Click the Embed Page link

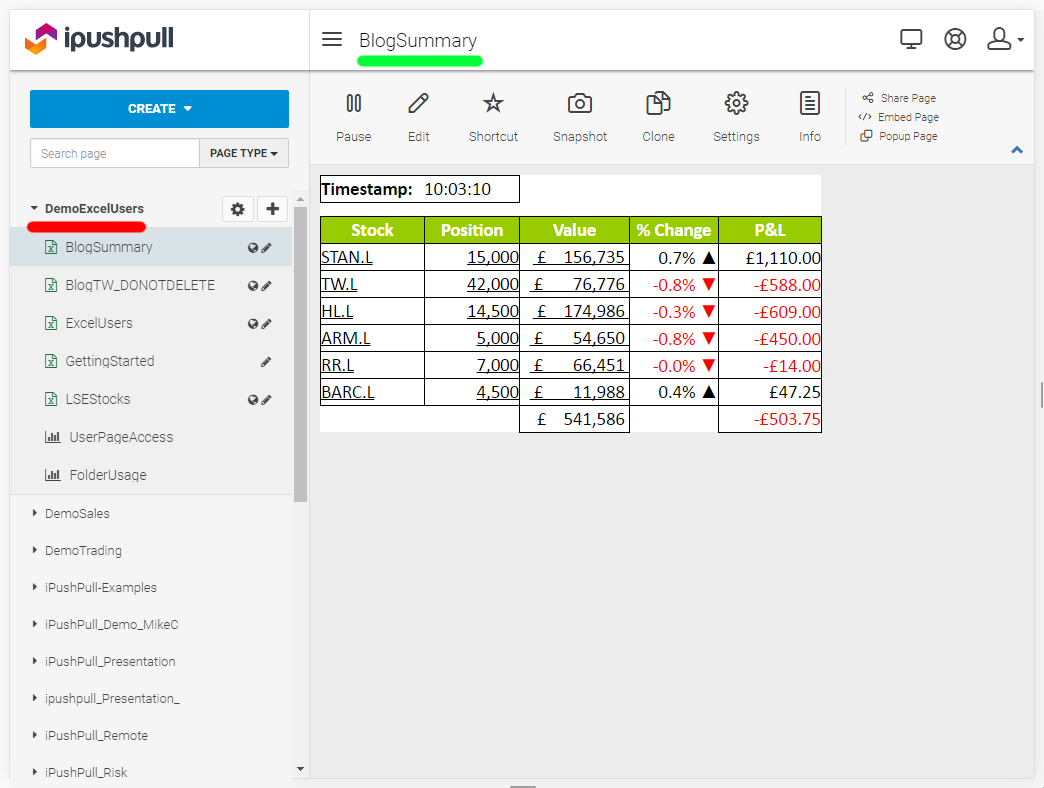[907, 117]
